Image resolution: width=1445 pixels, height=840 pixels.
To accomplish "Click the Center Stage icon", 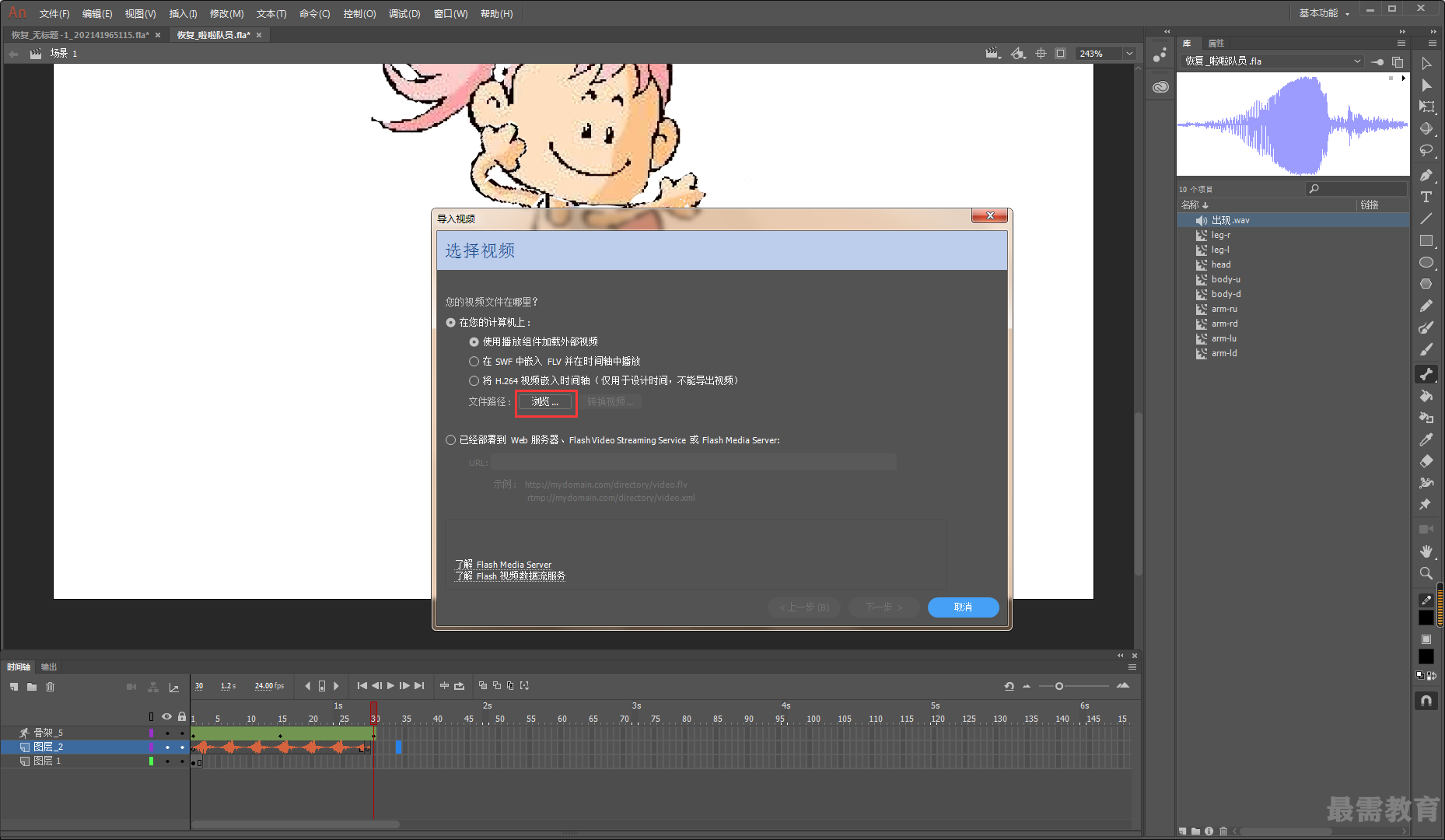I will coord(1041,54).
